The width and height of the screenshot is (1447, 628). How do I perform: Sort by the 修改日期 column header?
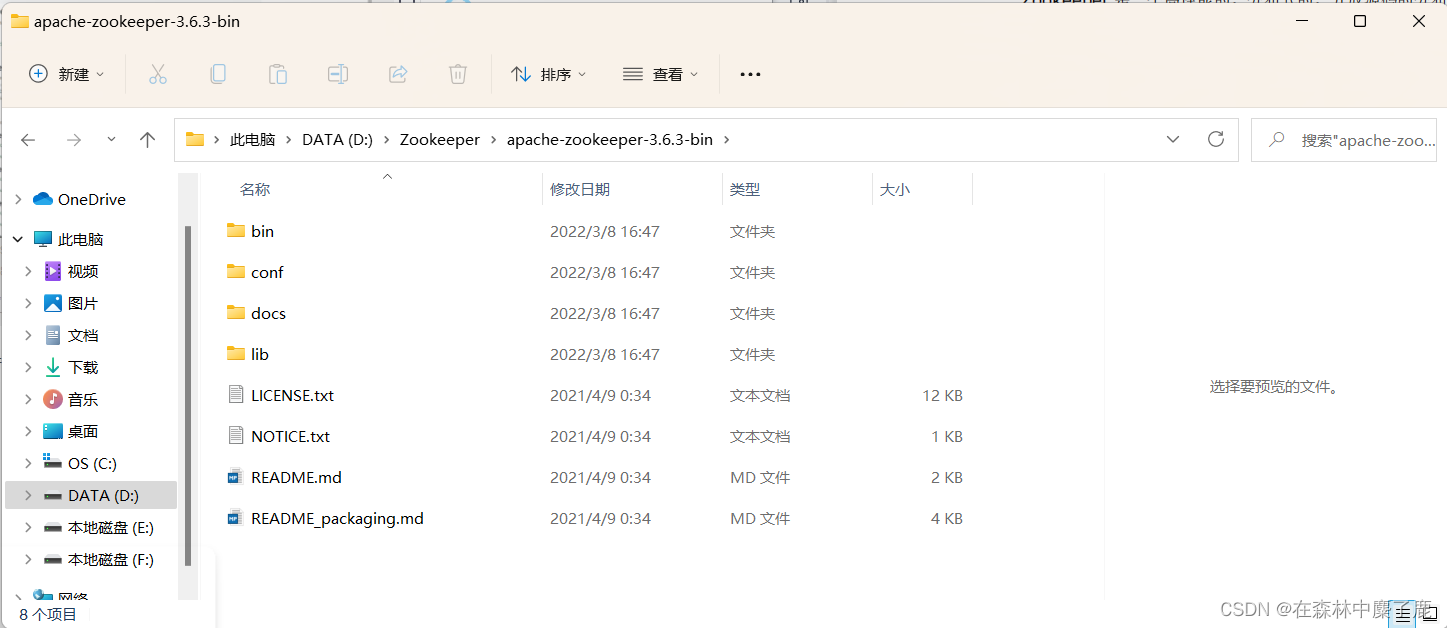580,189
